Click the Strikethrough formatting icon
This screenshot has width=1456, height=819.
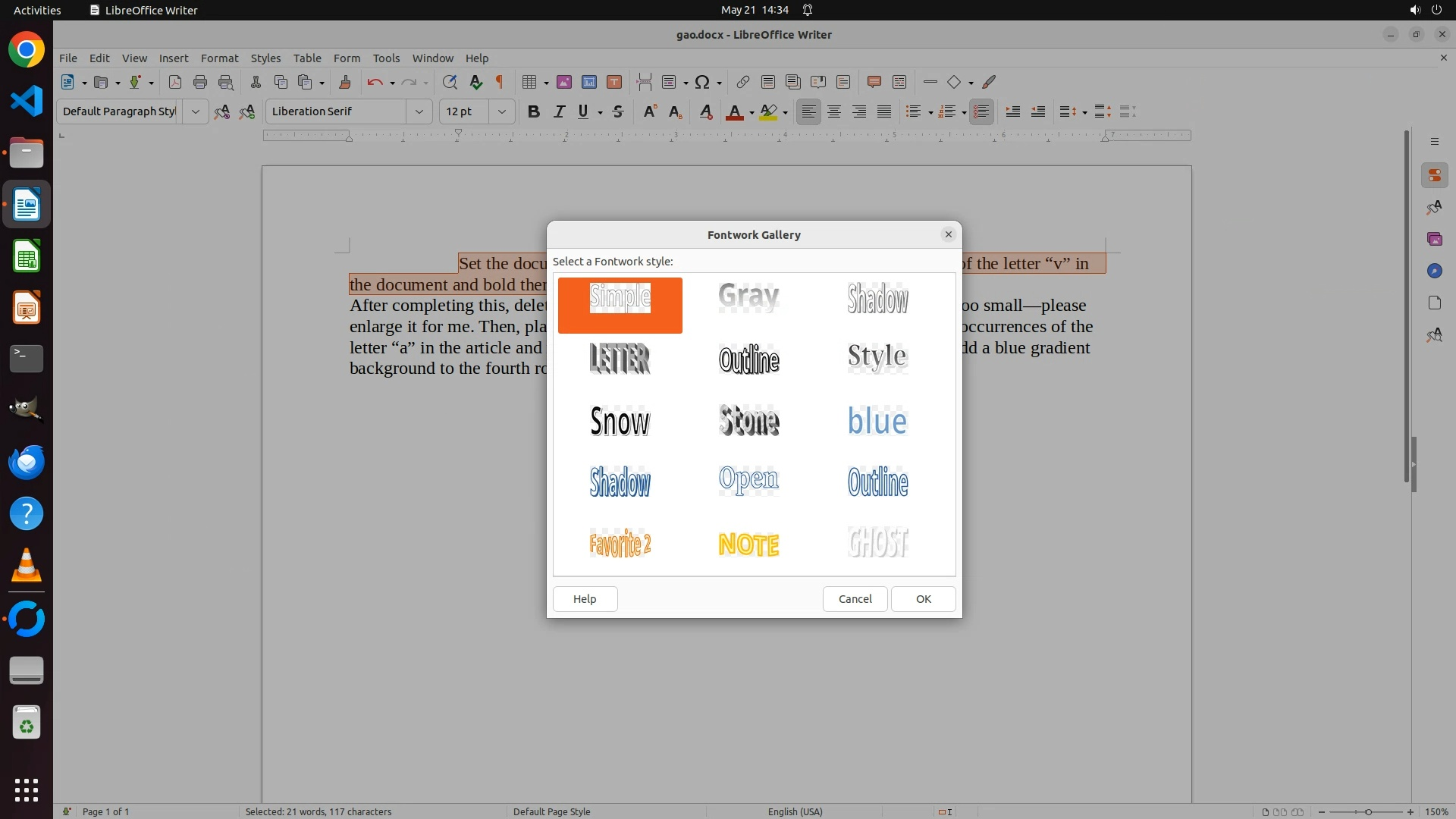click(x=618, y=111)
